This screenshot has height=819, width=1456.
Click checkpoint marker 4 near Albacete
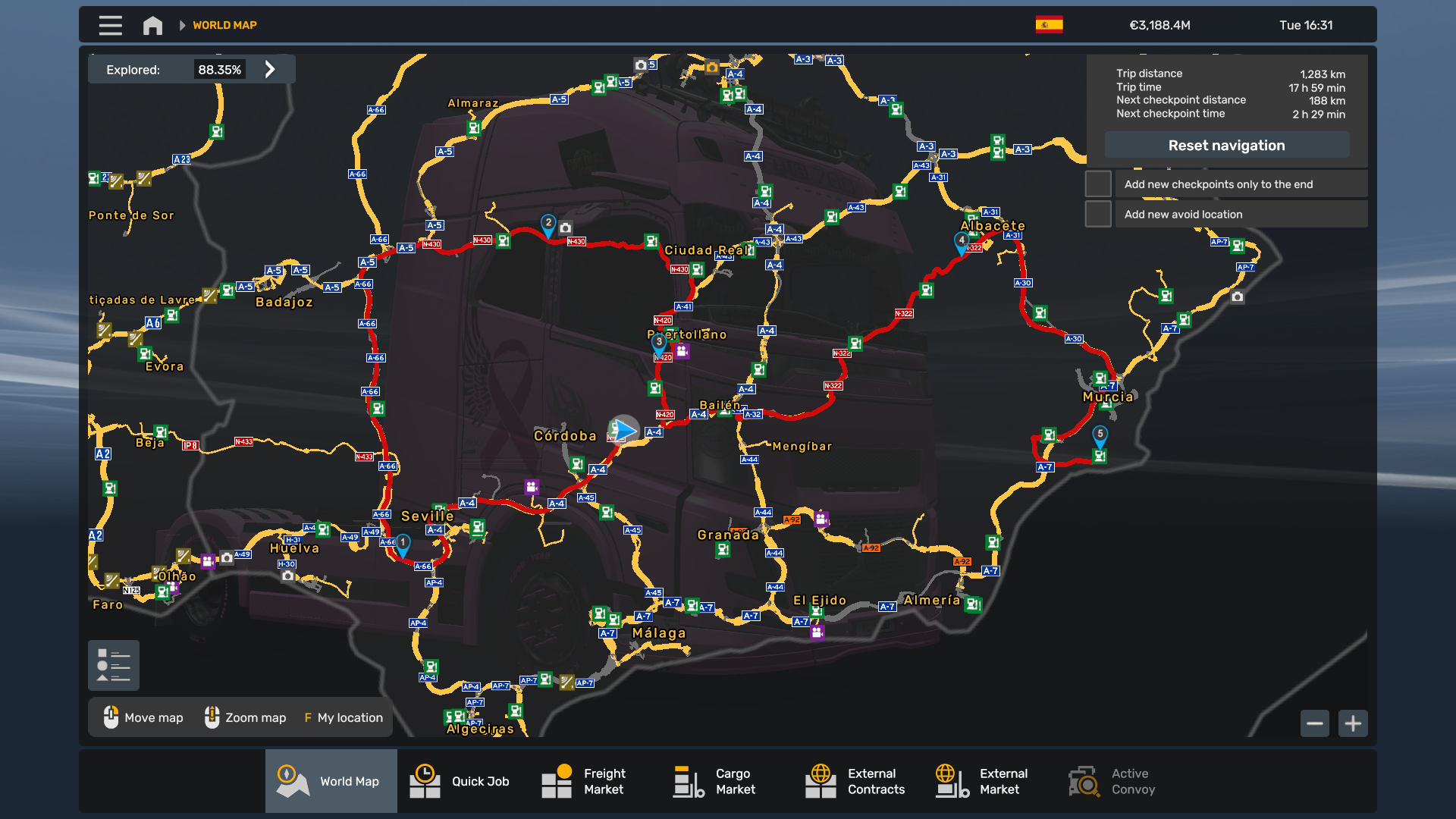(x=961, y=241)
